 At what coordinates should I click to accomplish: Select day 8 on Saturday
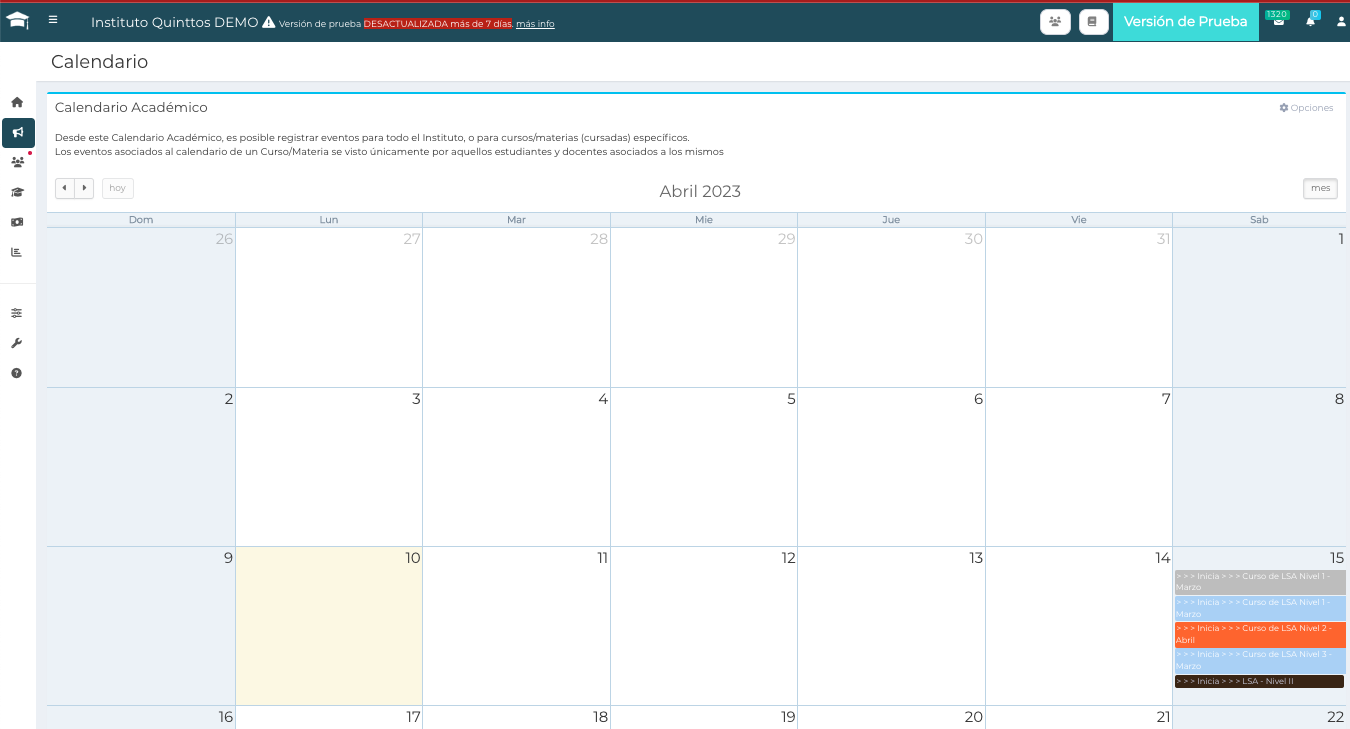tap(1259, 467)
